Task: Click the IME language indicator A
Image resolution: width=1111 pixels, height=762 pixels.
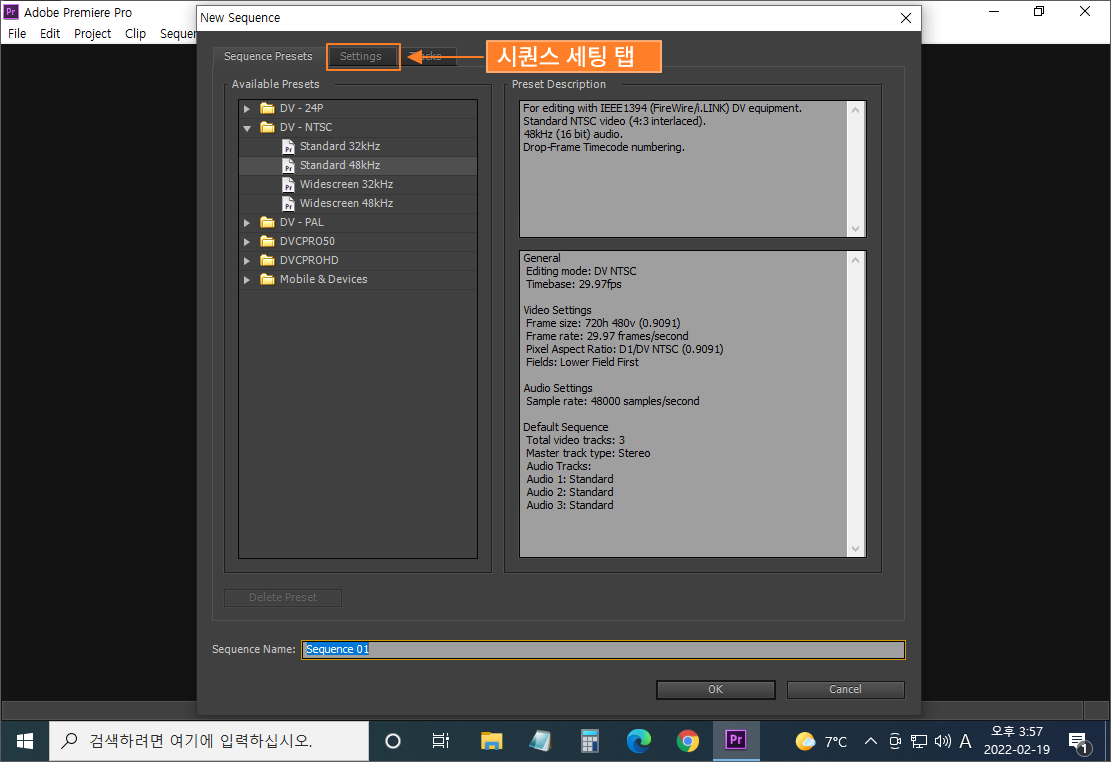Action: tap(965, 741)
